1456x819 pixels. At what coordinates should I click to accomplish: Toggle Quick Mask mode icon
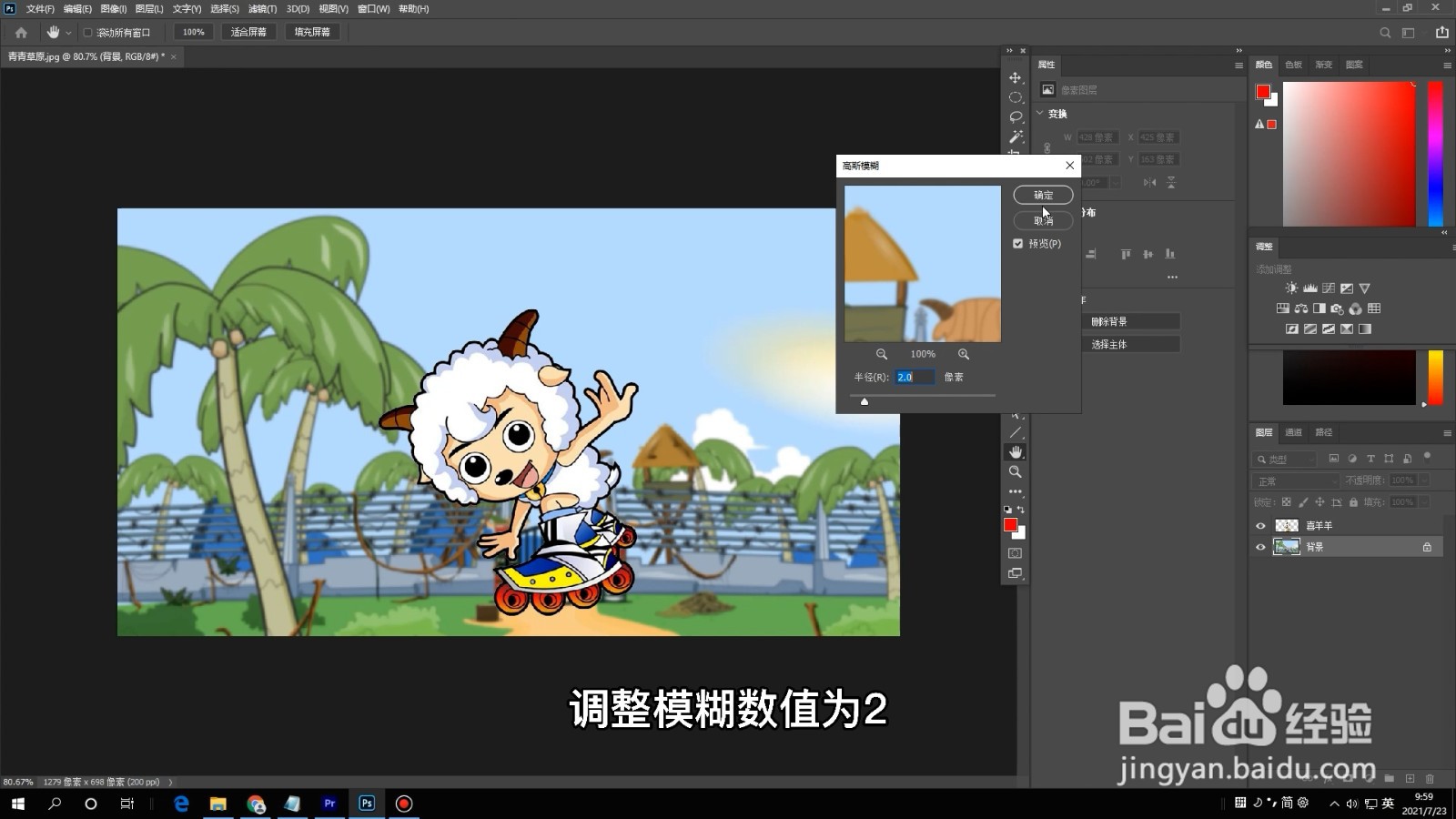pyautogui.click(x=1016, y=553)
